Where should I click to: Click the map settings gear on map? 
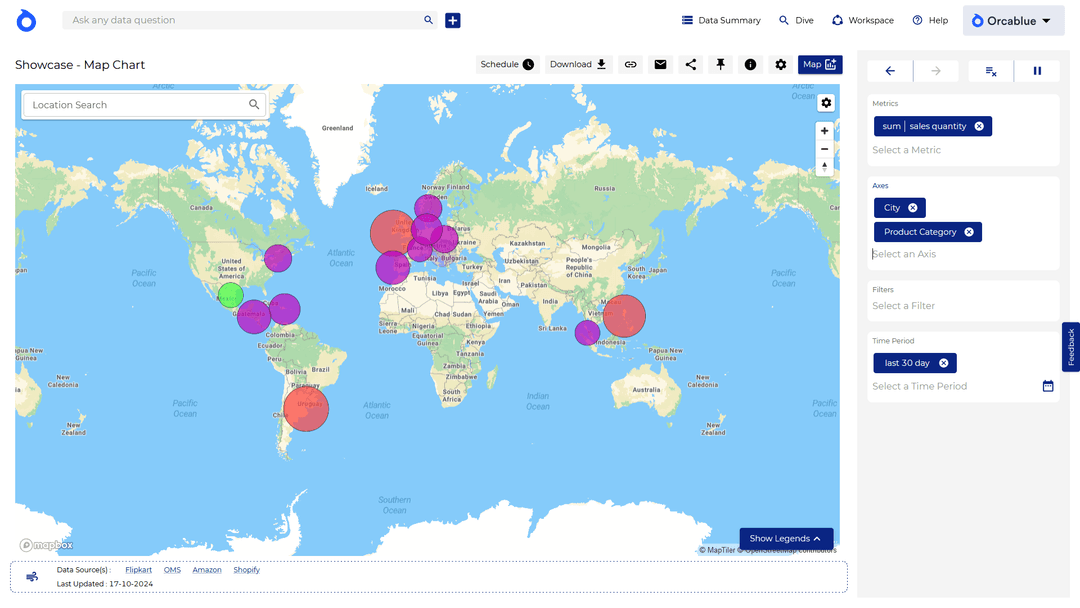[x=826, y=103]
